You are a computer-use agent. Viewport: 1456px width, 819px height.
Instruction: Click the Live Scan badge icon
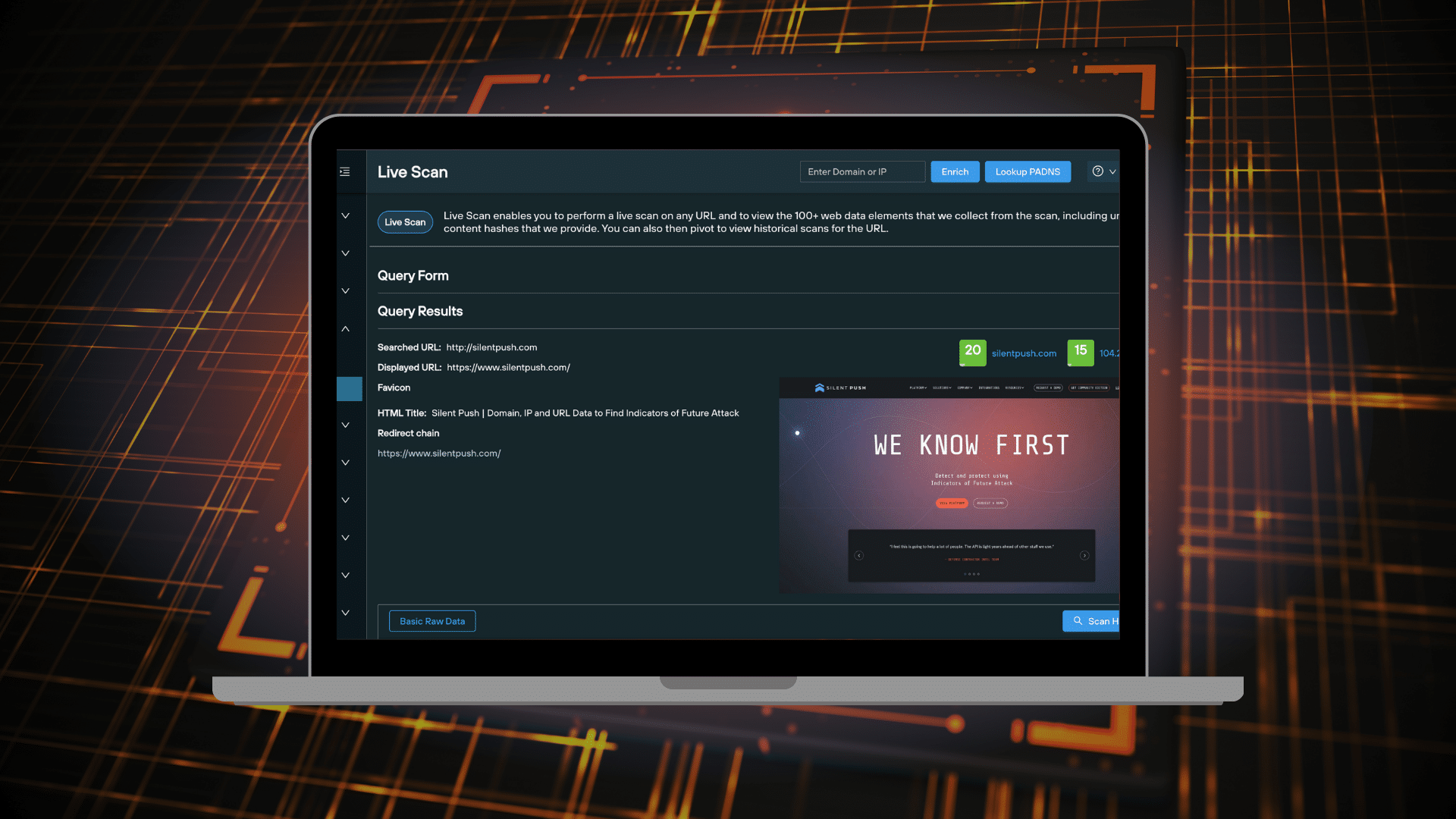point(404,221)
